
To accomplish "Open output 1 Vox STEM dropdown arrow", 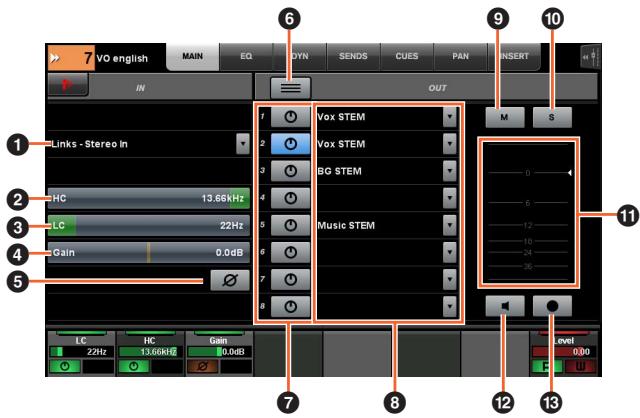I will 449,117.
